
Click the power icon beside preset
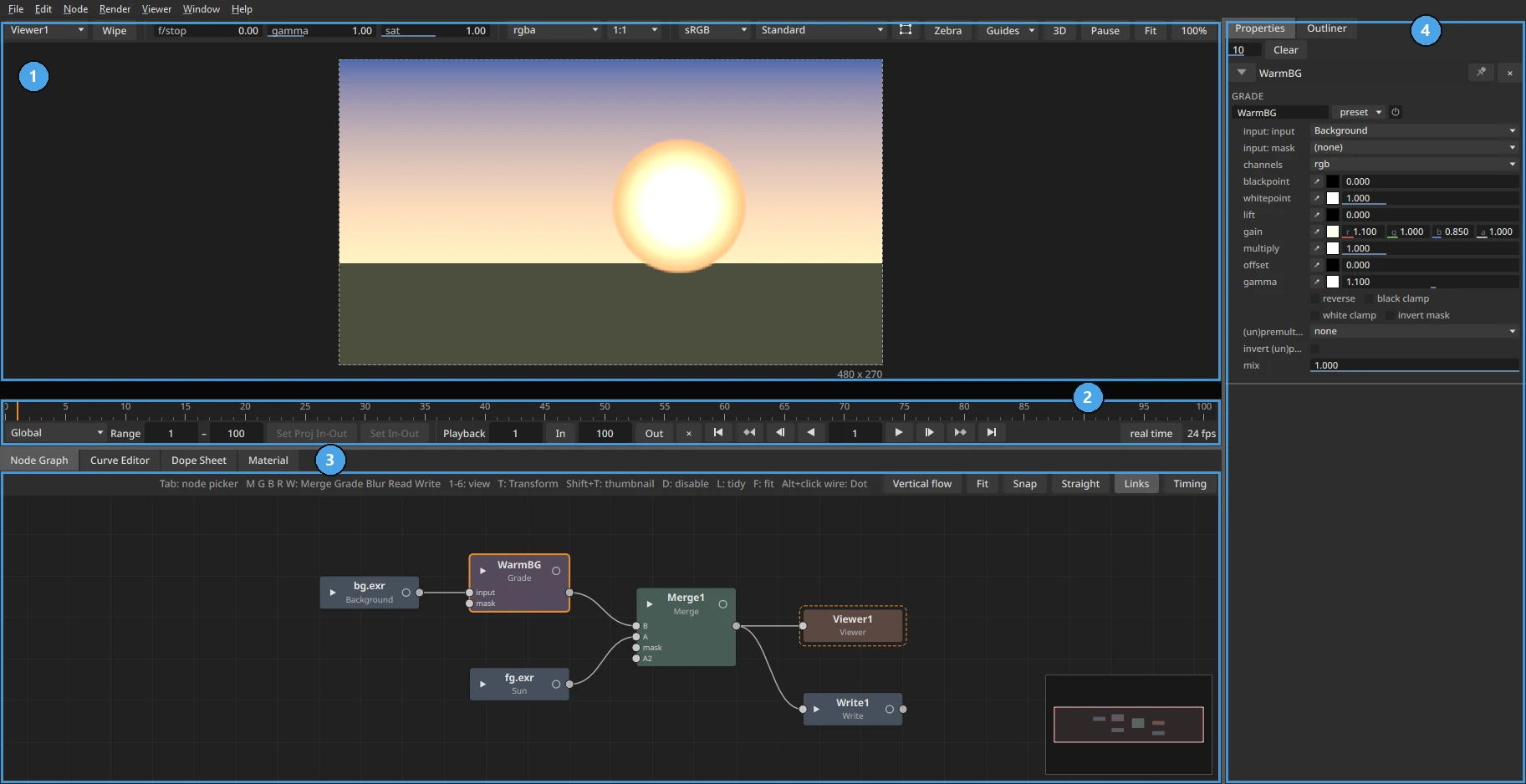1396,112
